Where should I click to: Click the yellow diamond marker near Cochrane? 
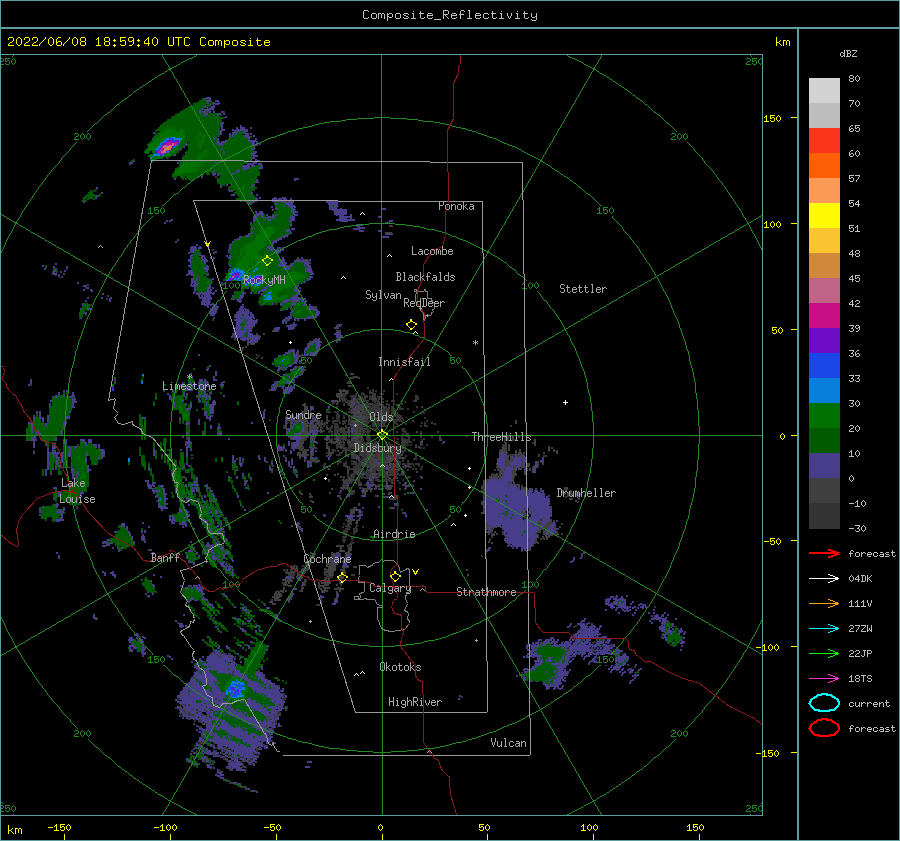[x=342, y=577]
